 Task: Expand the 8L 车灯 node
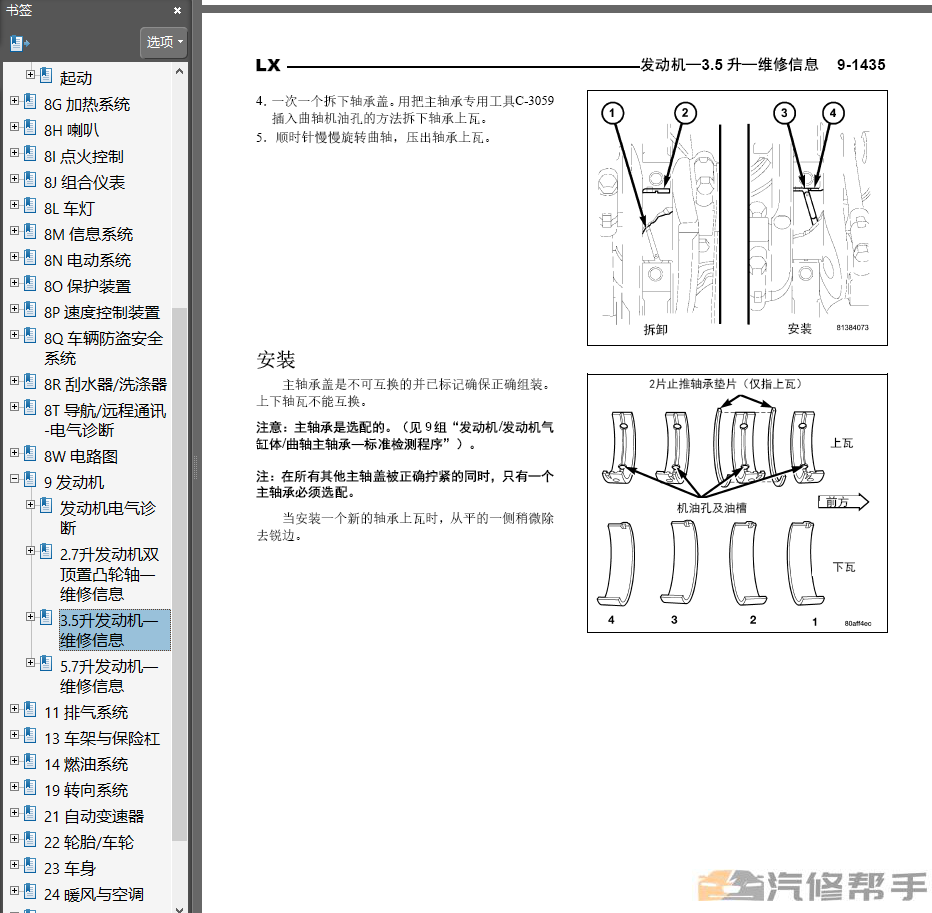[14, 204]
